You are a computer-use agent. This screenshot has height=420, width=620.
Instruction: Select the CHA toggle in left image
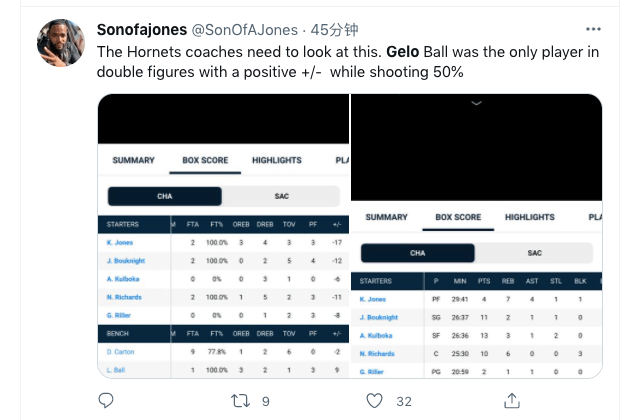164,196
